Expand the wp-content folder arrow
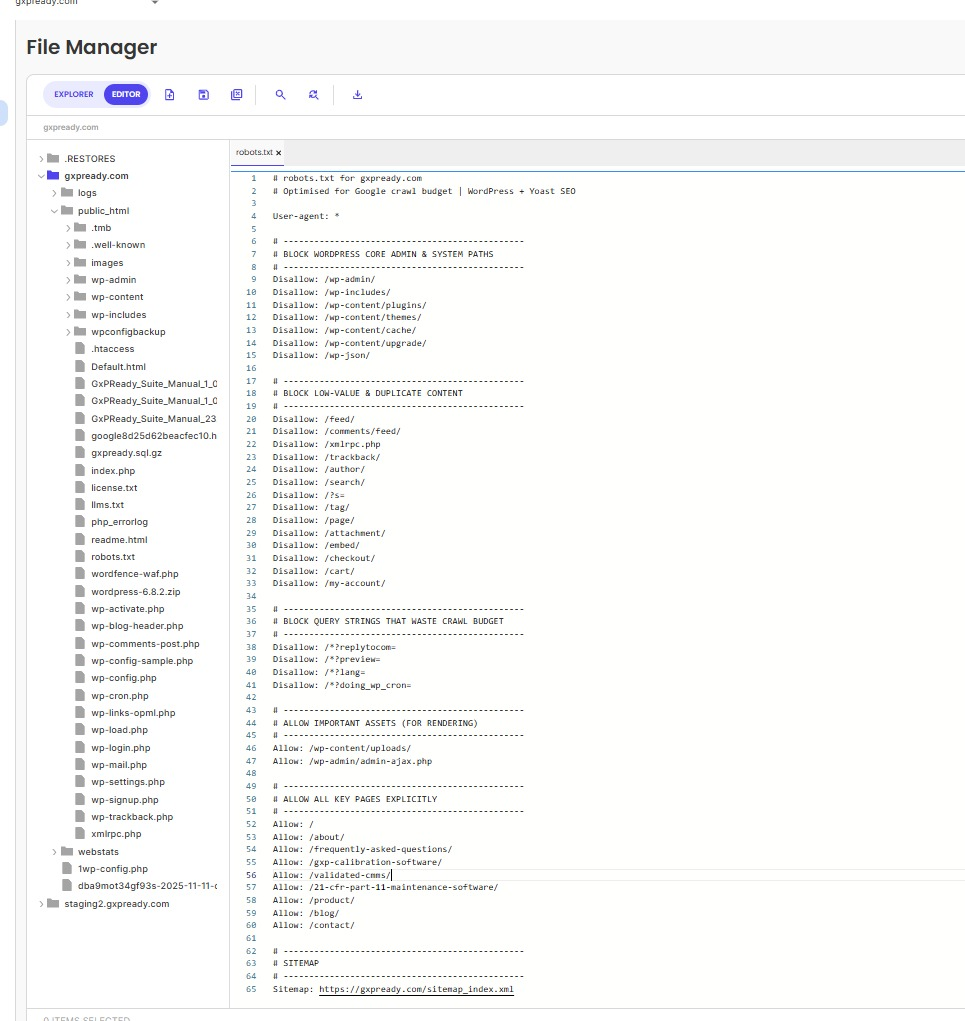Image resolution: width=965 pixels, height=1021 pixels. point(69,297)
